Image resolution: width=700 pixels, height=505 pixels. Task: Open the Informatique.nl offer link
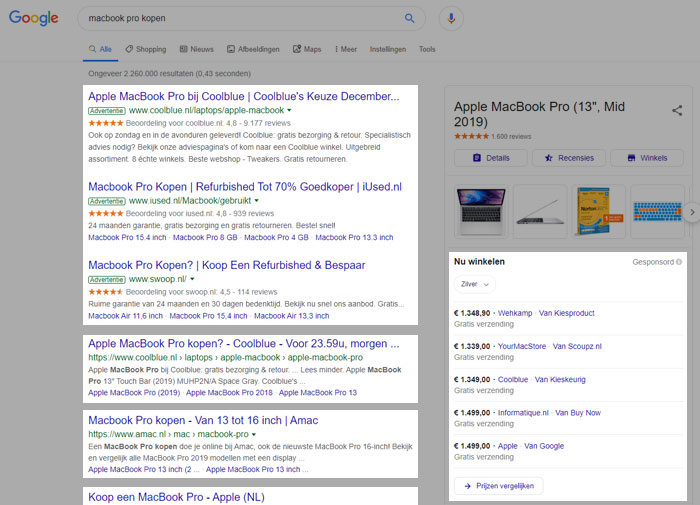click(x=523, y=413)
